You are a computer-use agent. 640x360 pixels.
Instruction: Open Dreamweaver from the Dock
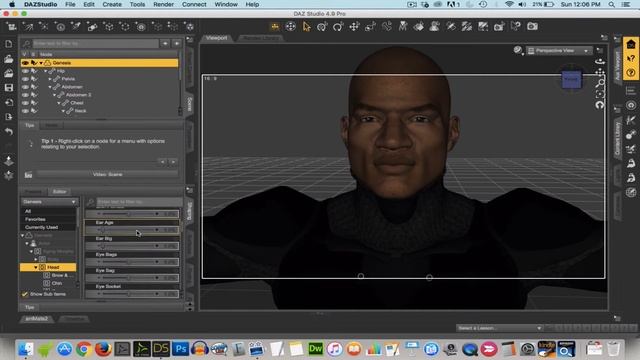pos(315,349)
